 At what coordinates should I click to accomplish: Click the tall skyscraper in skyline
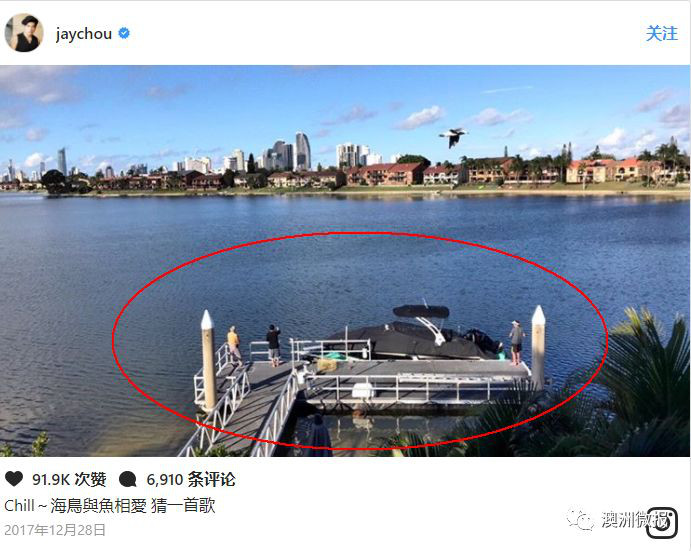tap(303, 151)
